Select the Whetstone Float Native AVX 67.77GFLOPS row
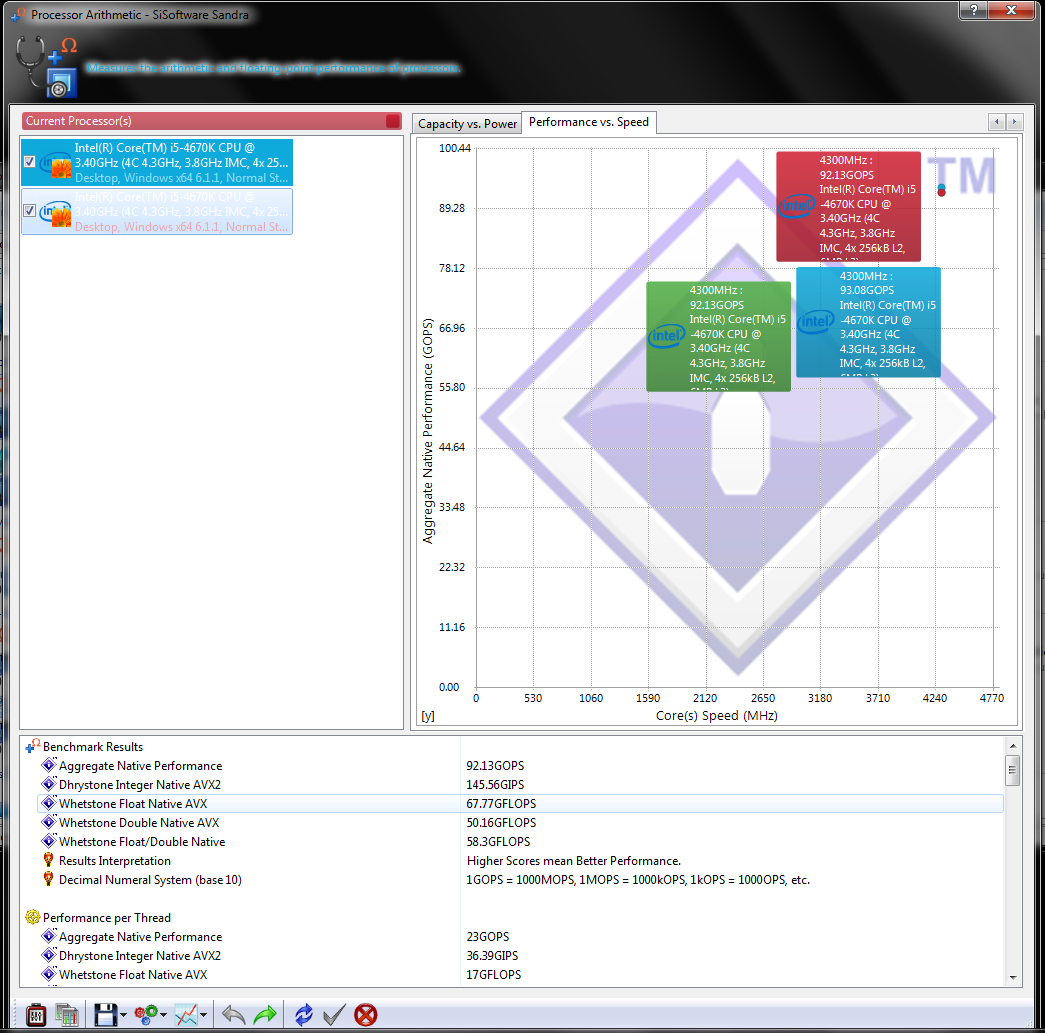This screenshot has height=1033, width=1045. (520, 804)
